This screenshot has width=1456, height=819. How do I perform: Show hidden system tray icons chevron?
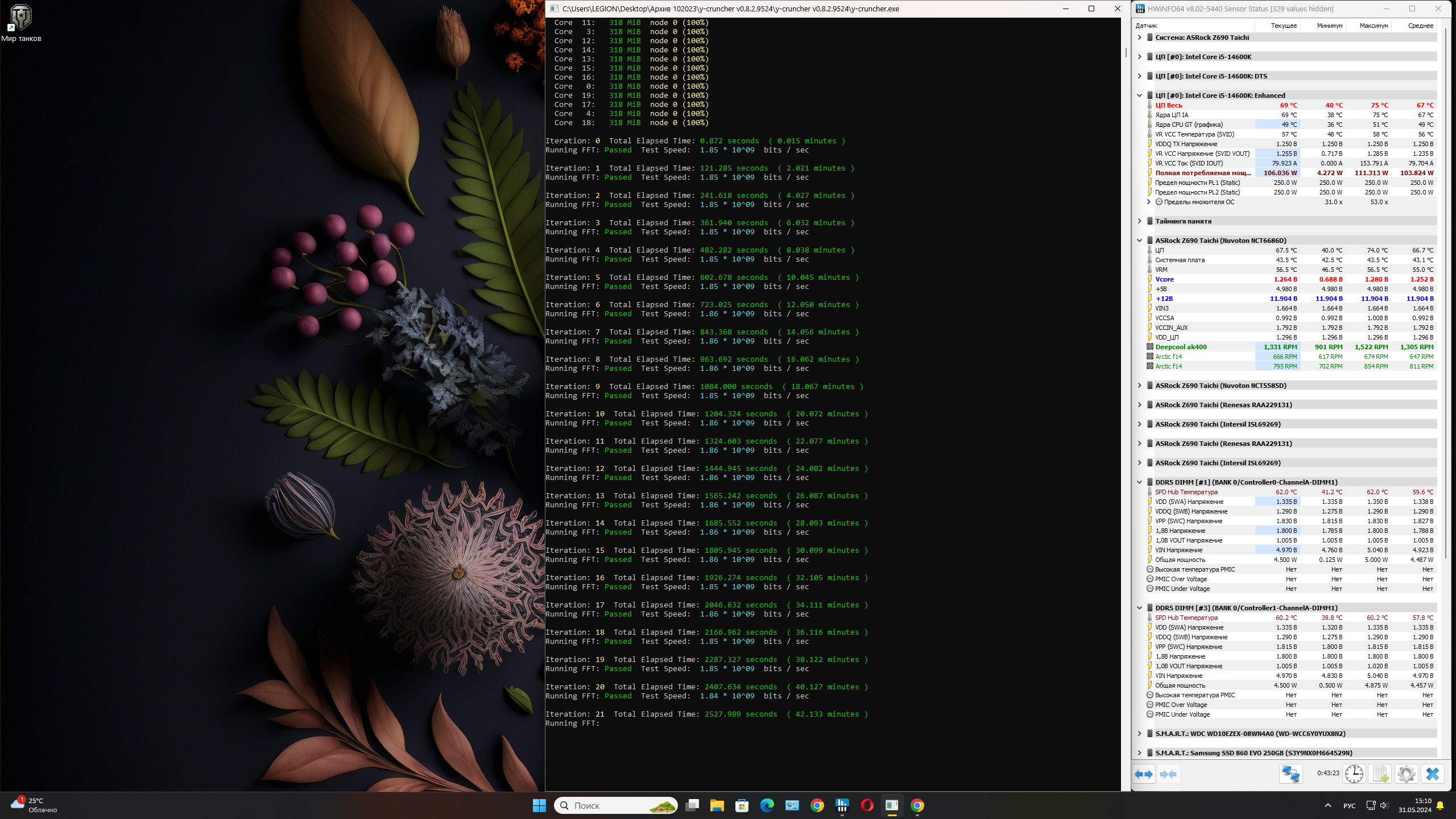pos(1328,805)
